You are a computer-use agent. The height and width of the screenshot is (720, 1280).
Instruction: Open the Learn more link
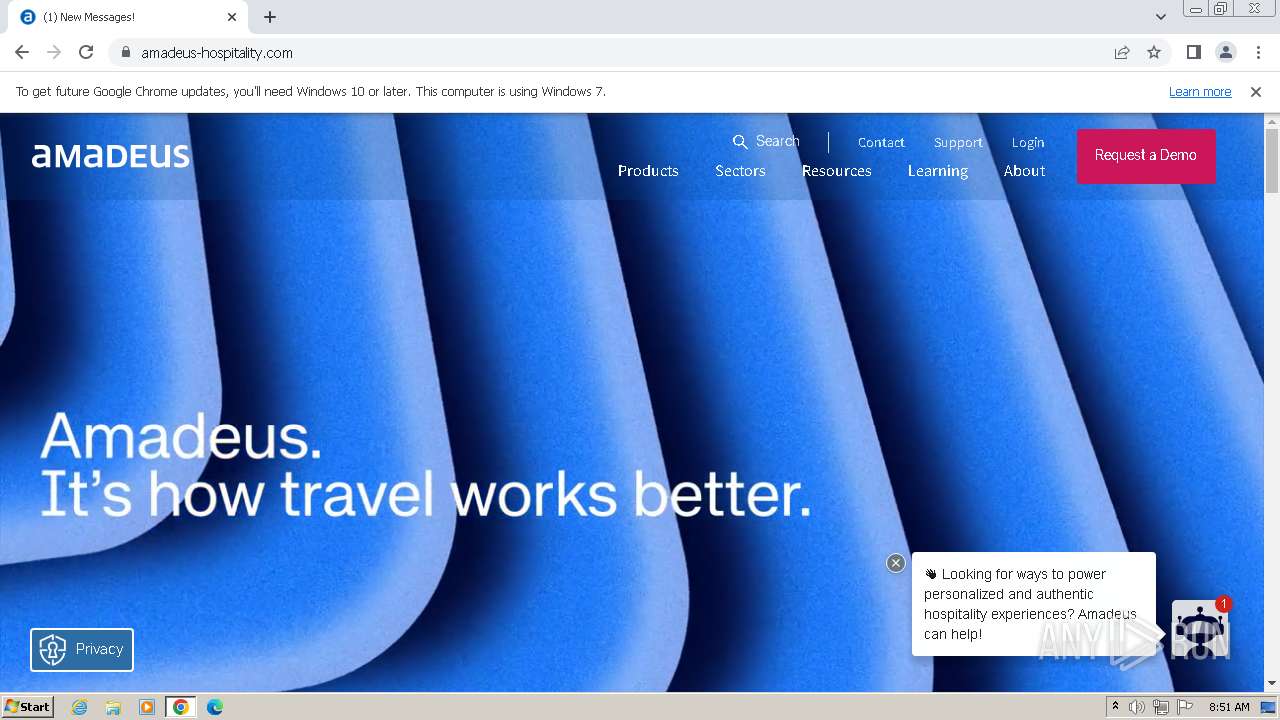pos(1200,92)
